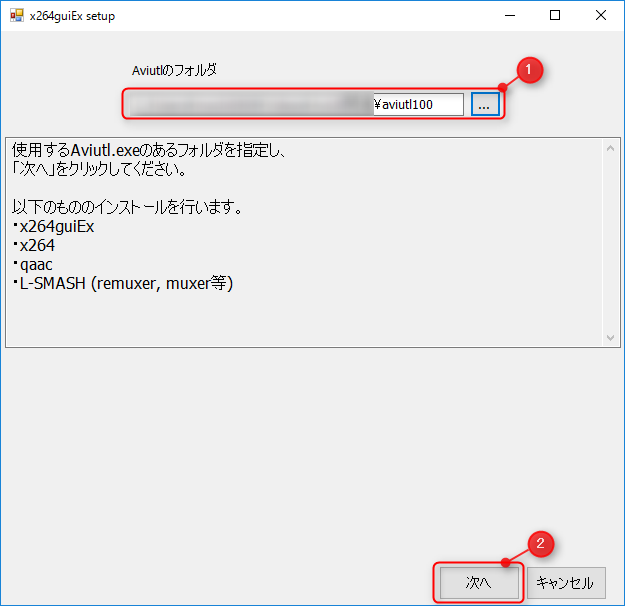The width and height of the screenshot is (625, 606).
Task: Click the '以下のもののインストールを行います。' line
Action: pyautogui.click(x=127, y=207)
